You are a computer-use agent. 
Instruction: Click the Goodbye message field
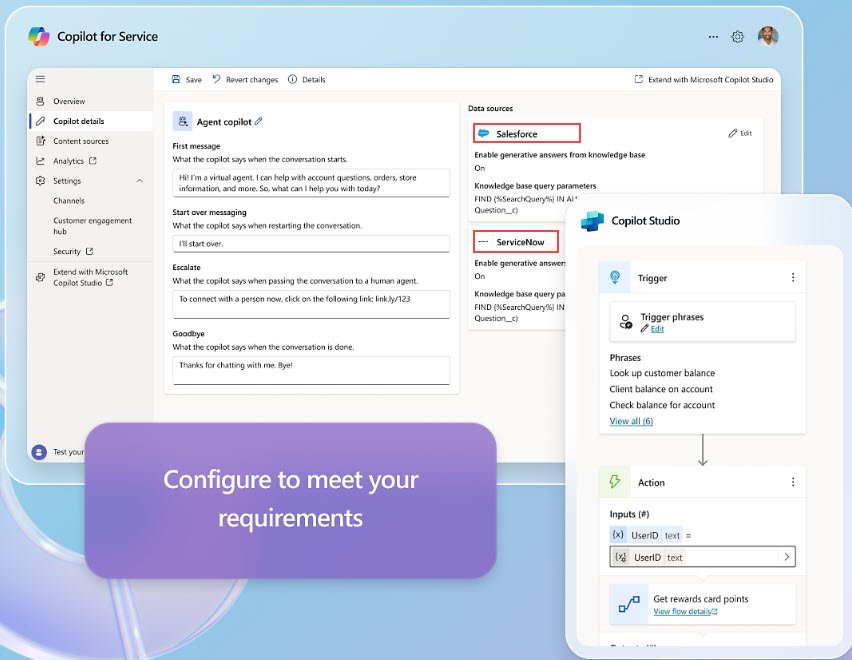pyautogui.click(x=311, y=370)
